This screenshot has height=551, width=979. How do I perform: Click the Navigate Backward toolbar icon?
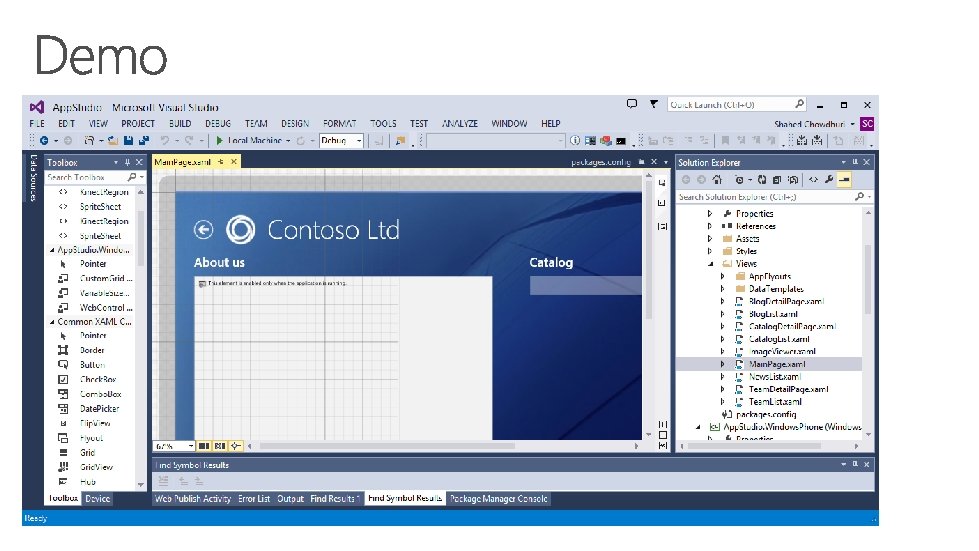click(44, 140)
